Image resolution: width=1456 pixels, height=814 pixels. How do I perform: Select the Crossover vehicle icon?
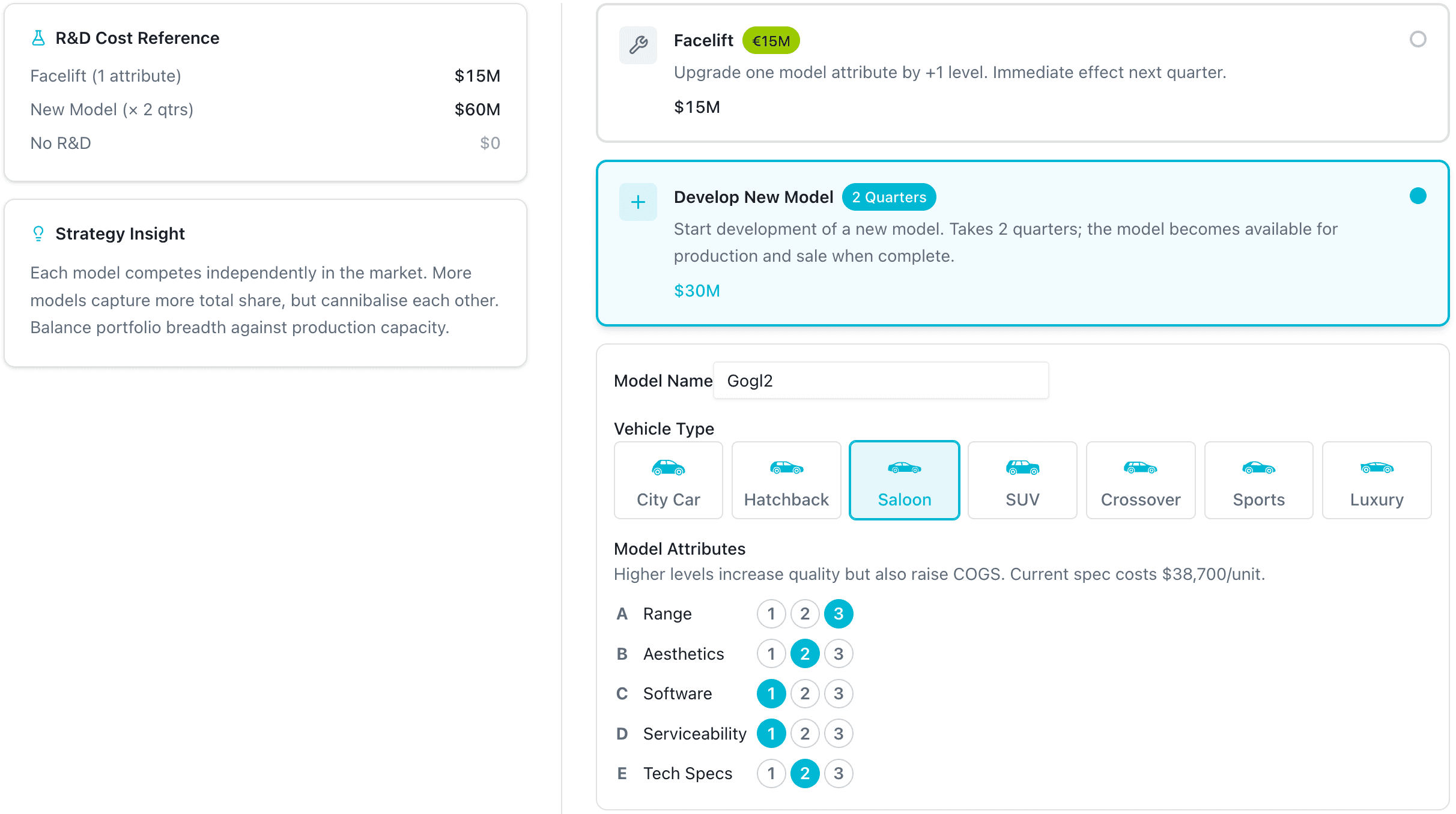[x=1140, y=468]
